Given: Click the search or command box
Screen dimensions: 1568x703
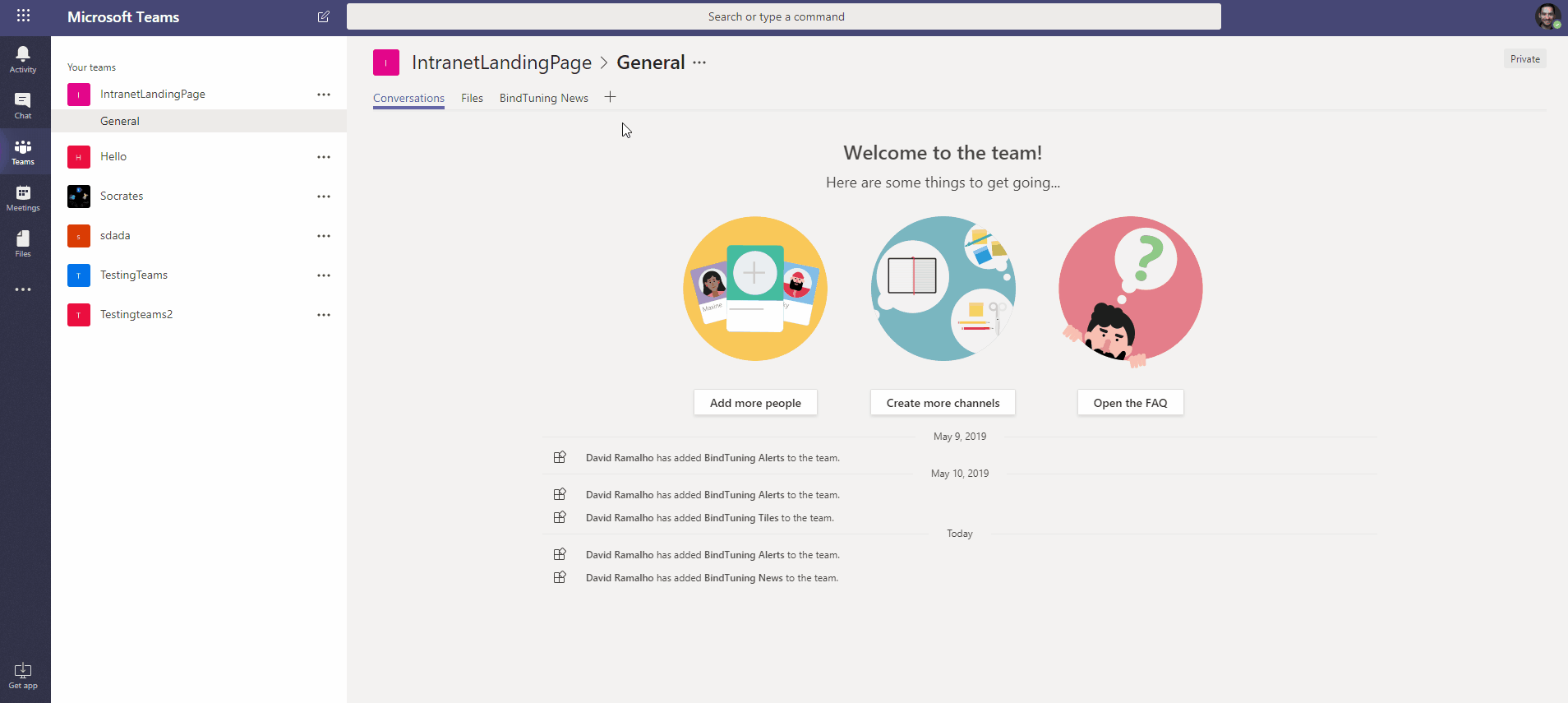Looking at the screenshot, I should tap(784, 16).
